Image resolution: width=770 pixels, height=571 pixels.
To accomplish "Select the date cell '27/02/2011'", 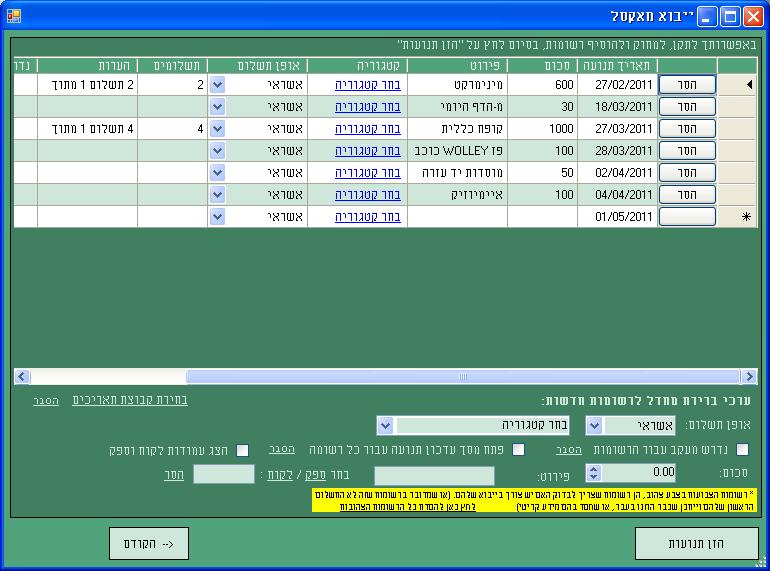I will click(x=617, y=84).
